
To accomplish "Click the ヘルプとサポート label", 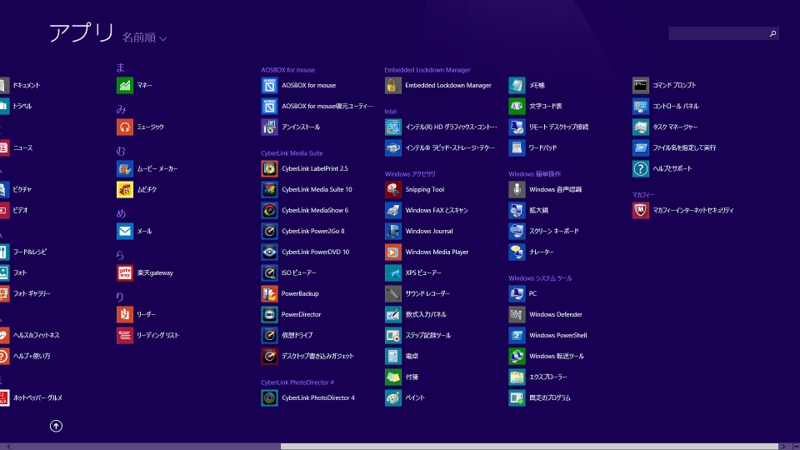I will 672,168.
